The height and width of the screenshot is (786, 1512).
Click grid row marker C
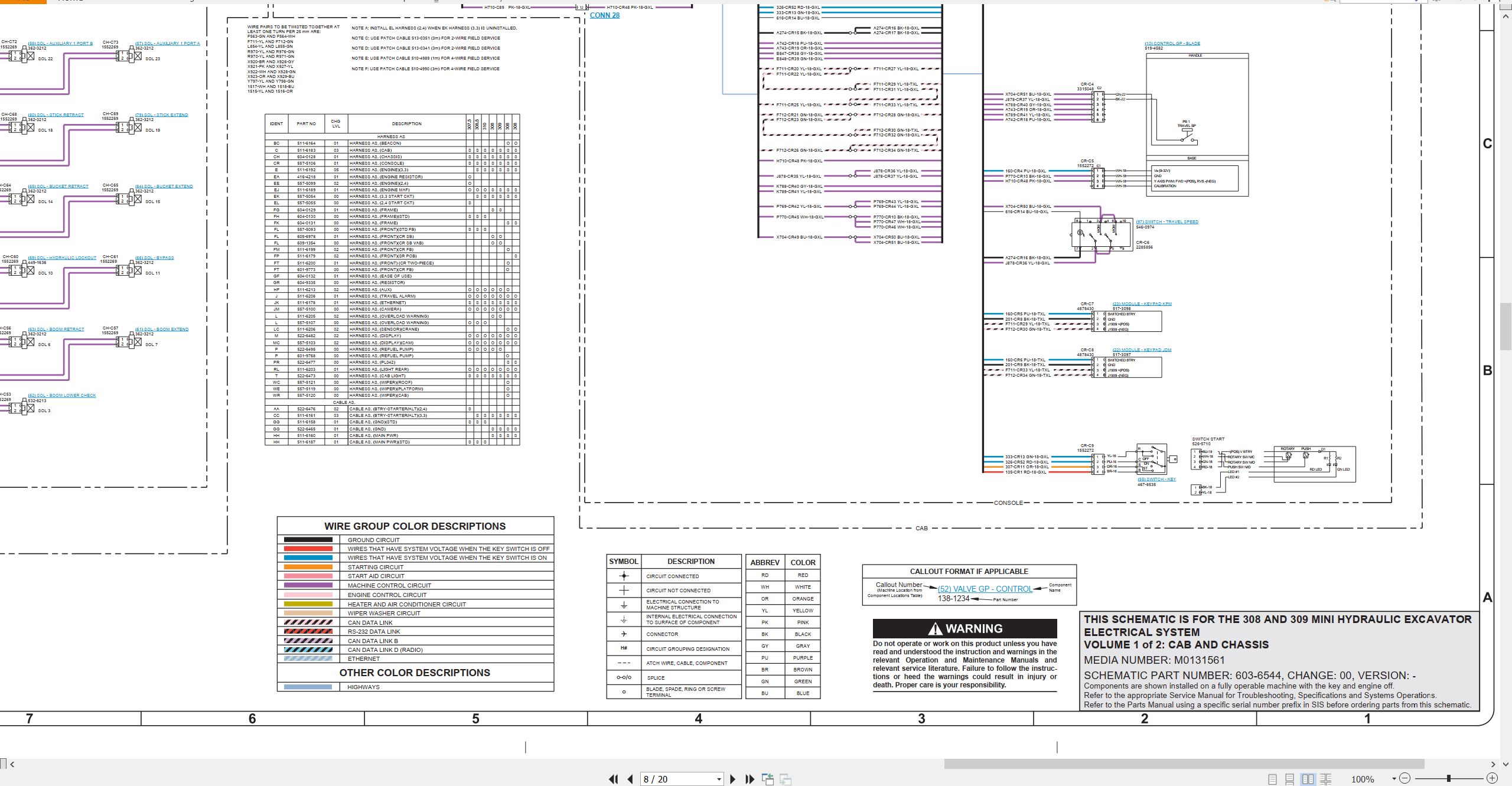(1487, 143)
